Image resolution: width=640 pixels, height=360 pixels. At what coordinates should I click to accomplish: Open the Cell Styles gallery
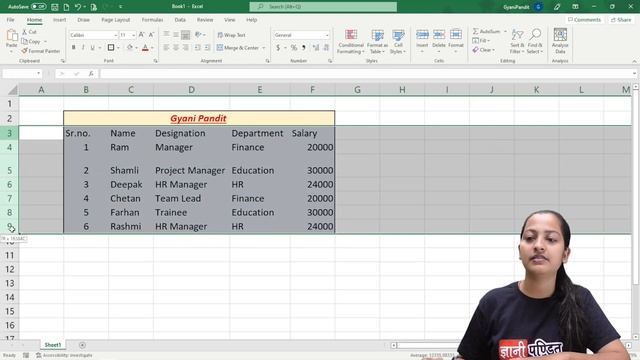(x=398, y=41)
